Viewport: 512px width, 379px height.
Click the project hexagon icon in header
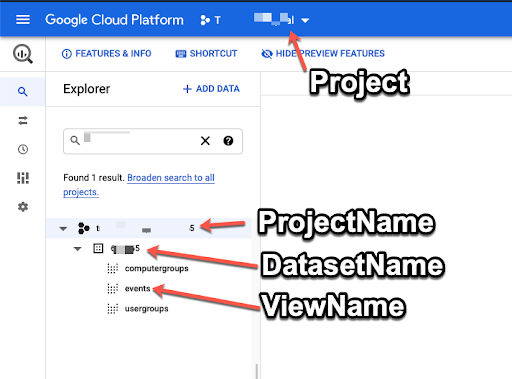click(205, 20)
